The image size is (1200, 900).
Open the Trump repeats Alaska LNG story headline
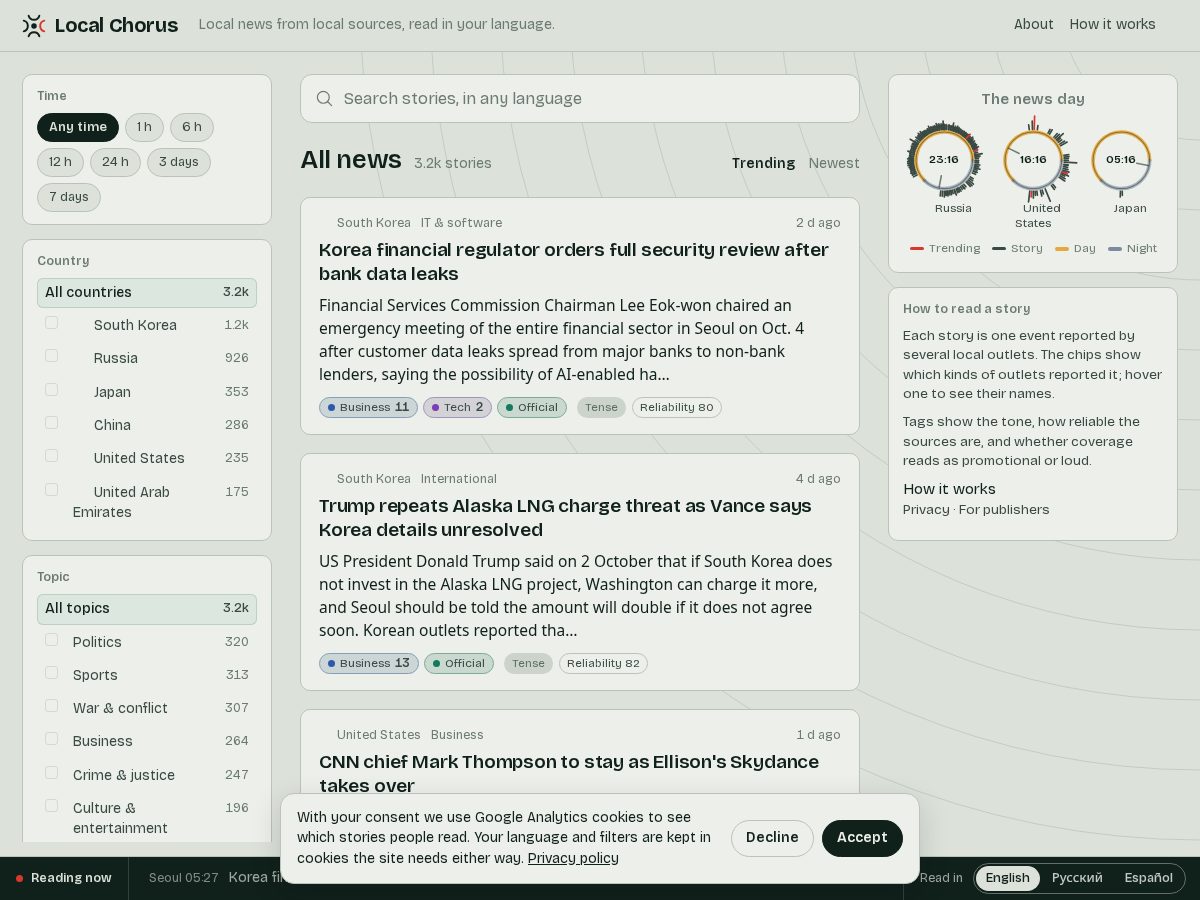point(565,518)
